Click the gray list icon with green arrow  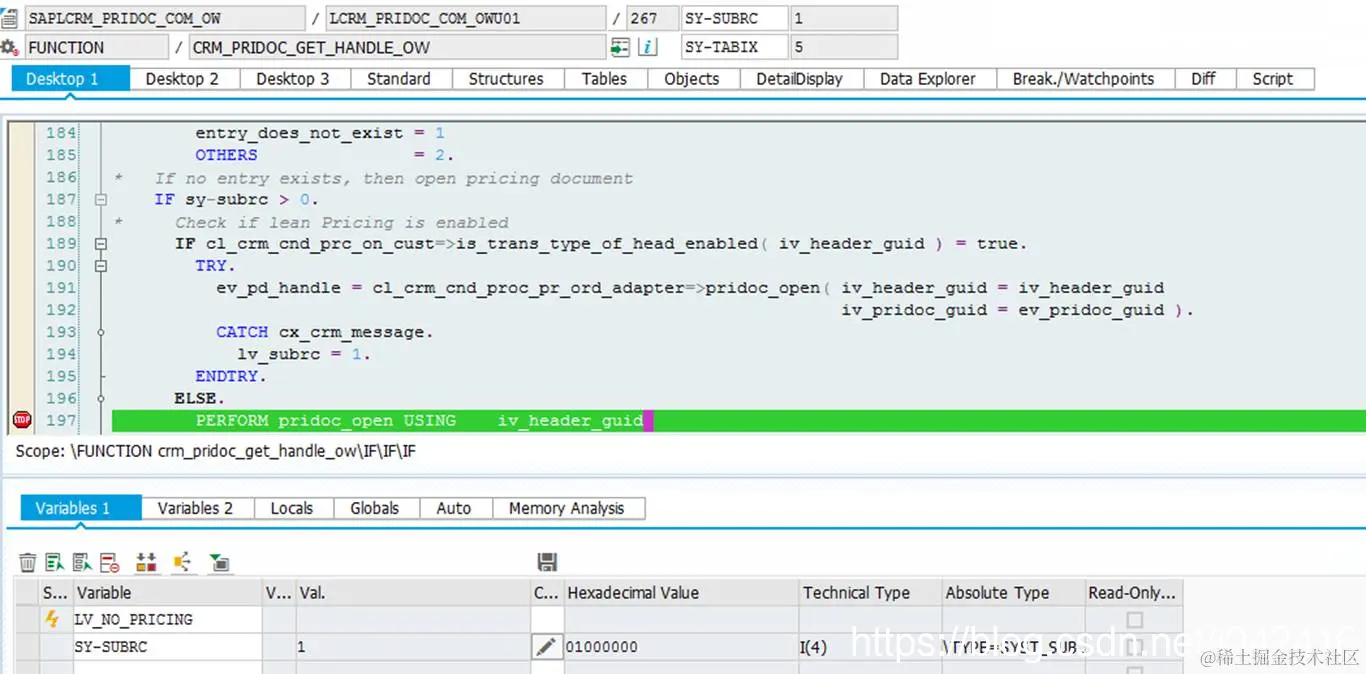coord(82,563)
